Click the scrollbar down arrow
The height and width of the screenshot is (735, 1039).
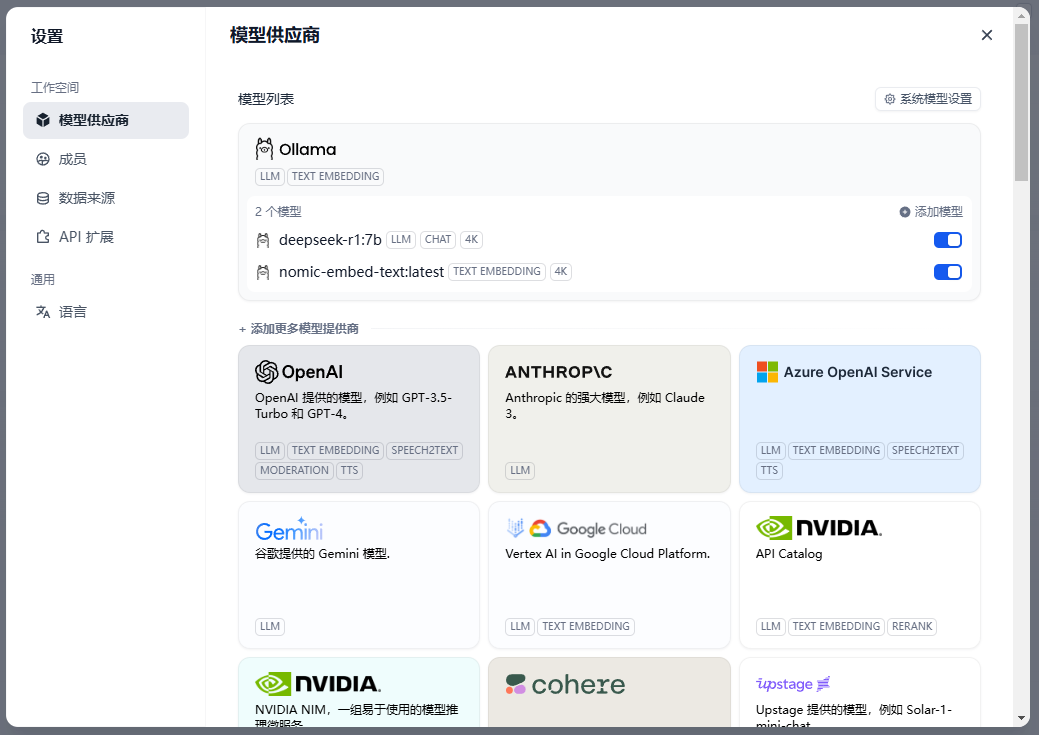(1021, 718)
